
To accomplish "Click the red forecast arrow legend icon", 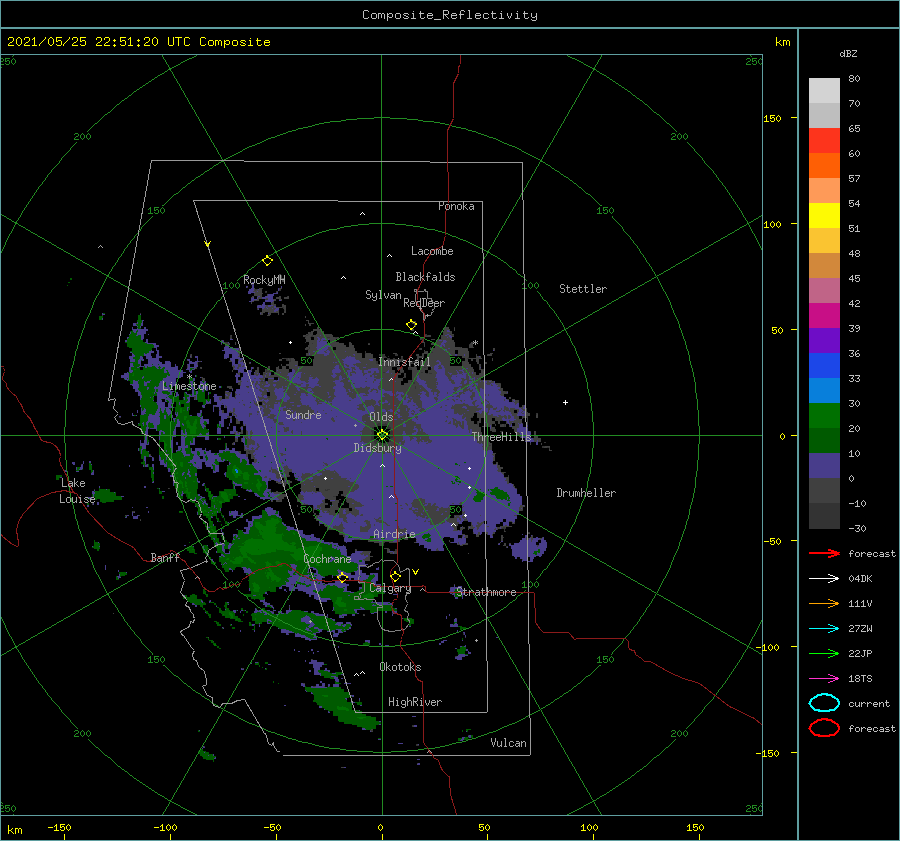I will click(x=824, y=553).
